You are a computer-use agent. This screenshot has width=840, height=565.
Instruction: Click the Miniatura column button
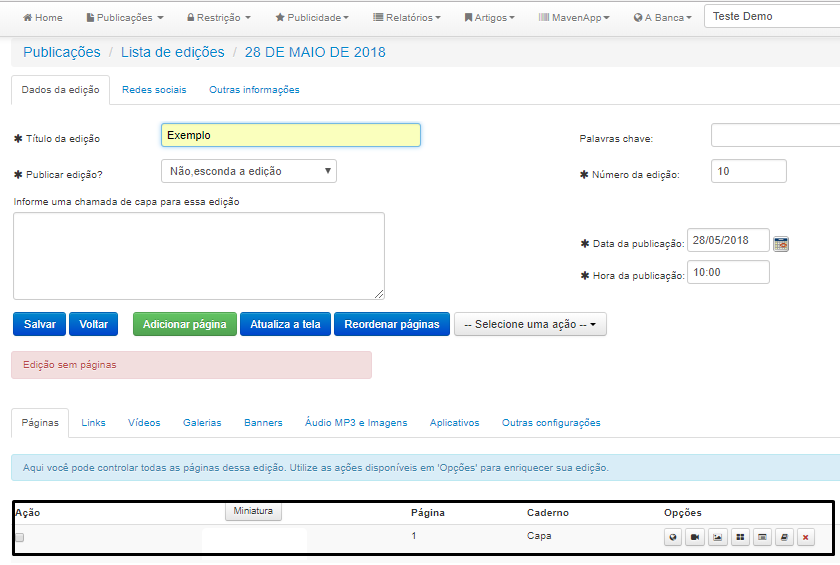(253, 511)
